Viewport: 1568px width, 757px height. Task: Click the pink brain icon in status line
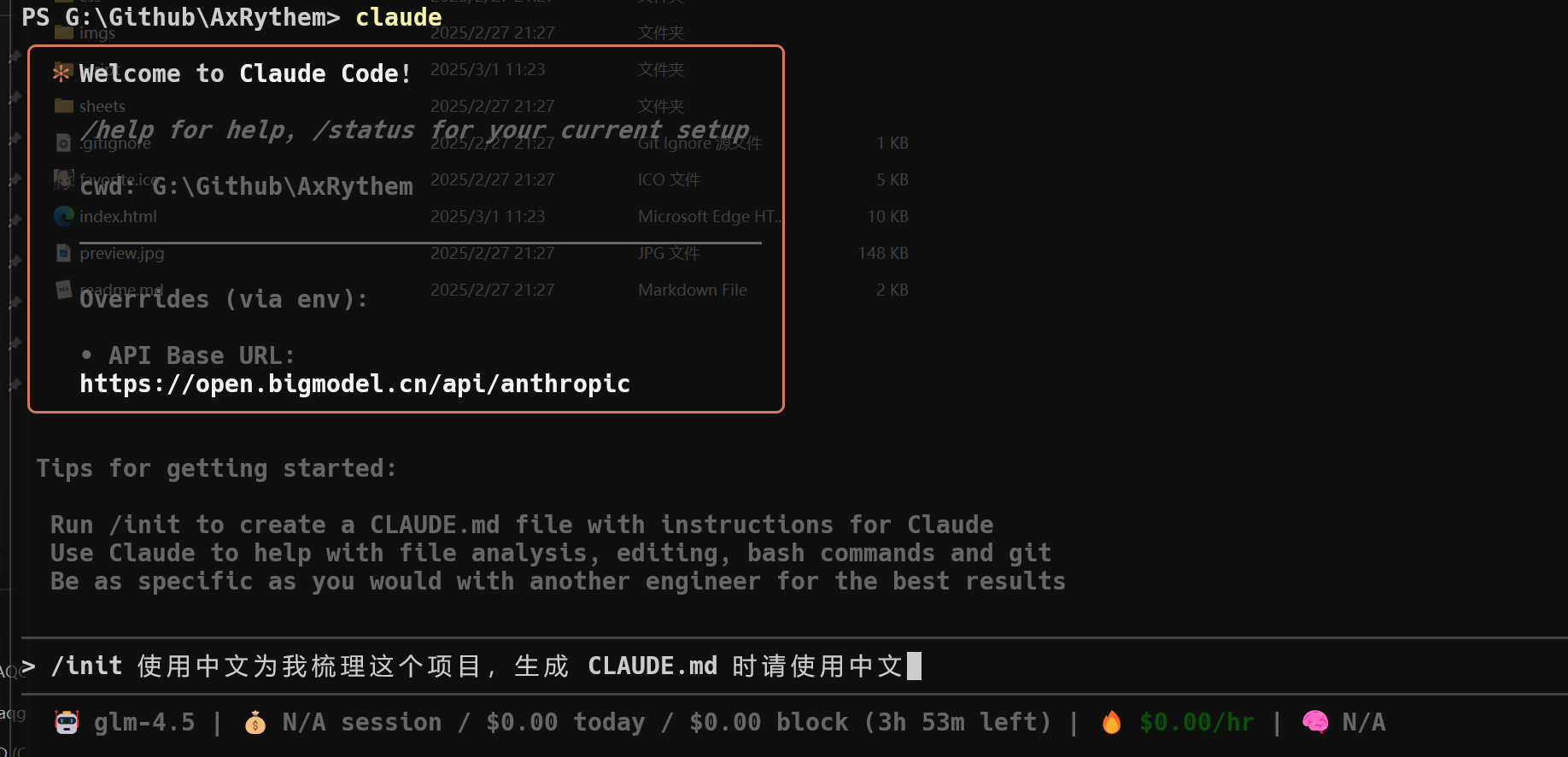point(1315,723)
